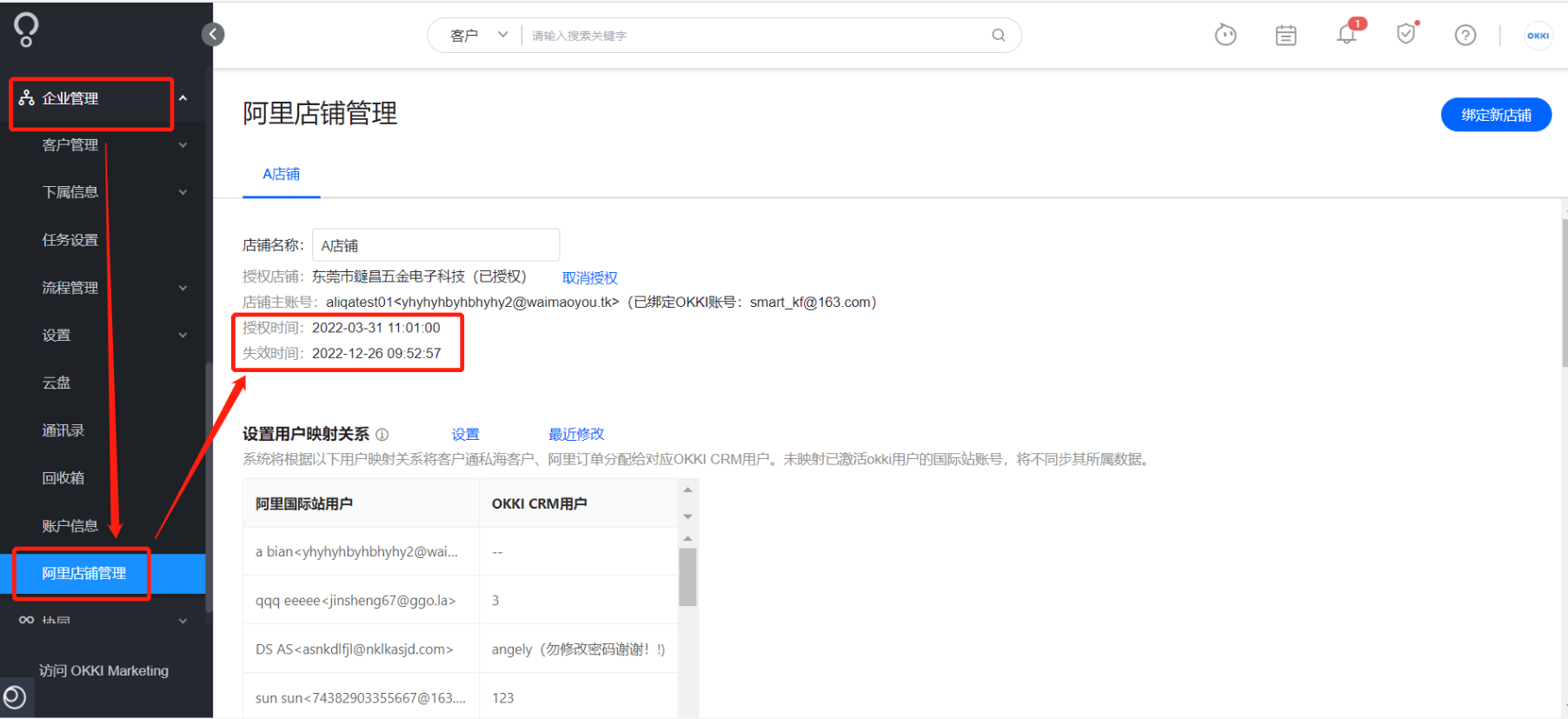Screen dimensions: 1568x719
Task: Click the search magnifier icon
Action: pos(999,35)
